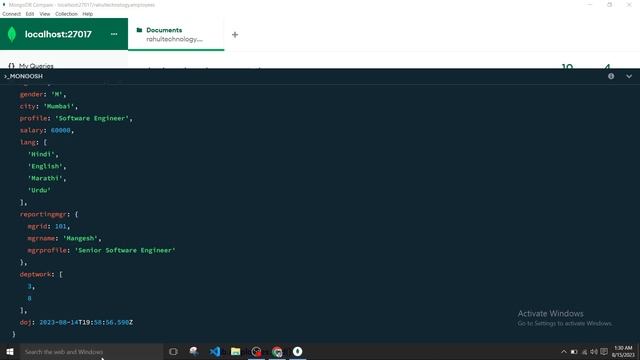Open localhost:27017 connection options menu
640x360 pixels.
pyautogui.click(x=114, y=34)
